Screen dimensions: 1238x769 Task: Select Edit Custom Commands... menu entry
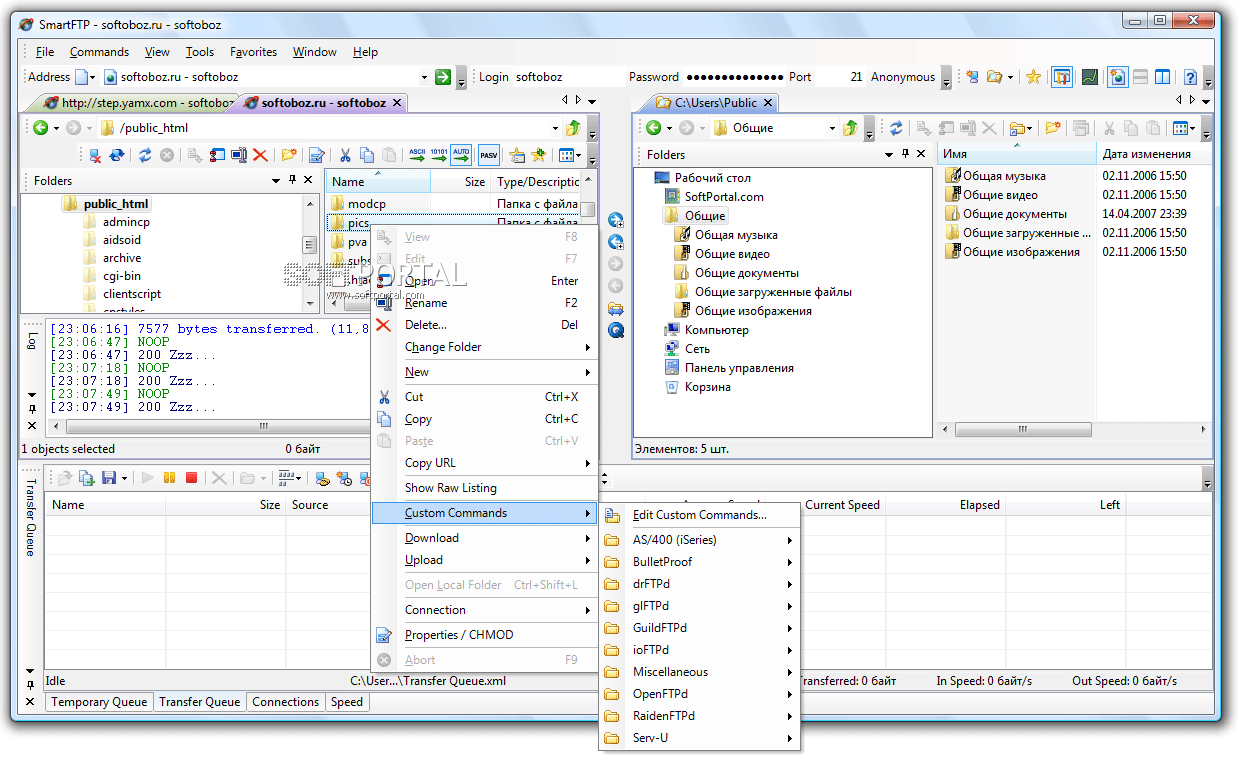coord(700,516)
